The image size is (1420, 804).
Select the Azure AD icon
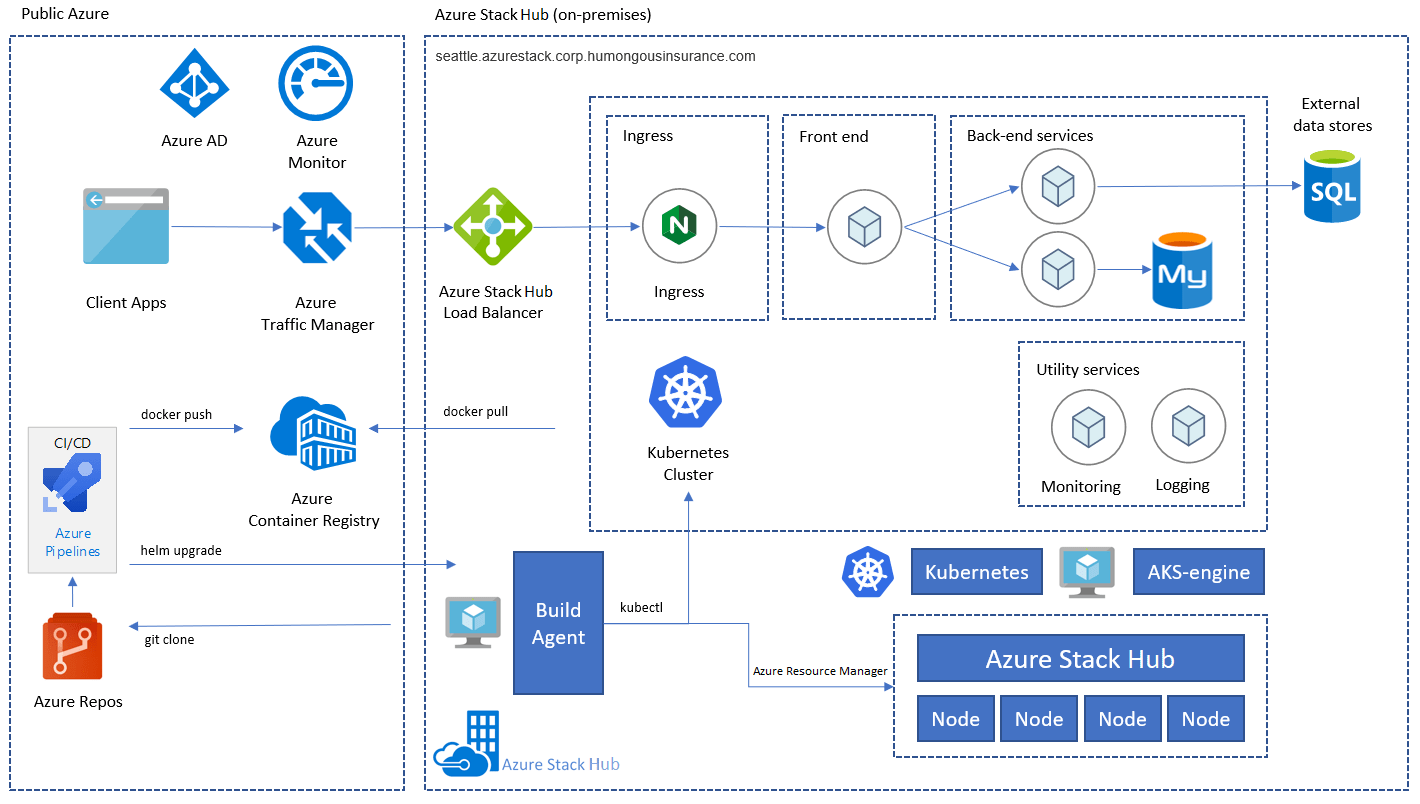[x=194, y=83]
